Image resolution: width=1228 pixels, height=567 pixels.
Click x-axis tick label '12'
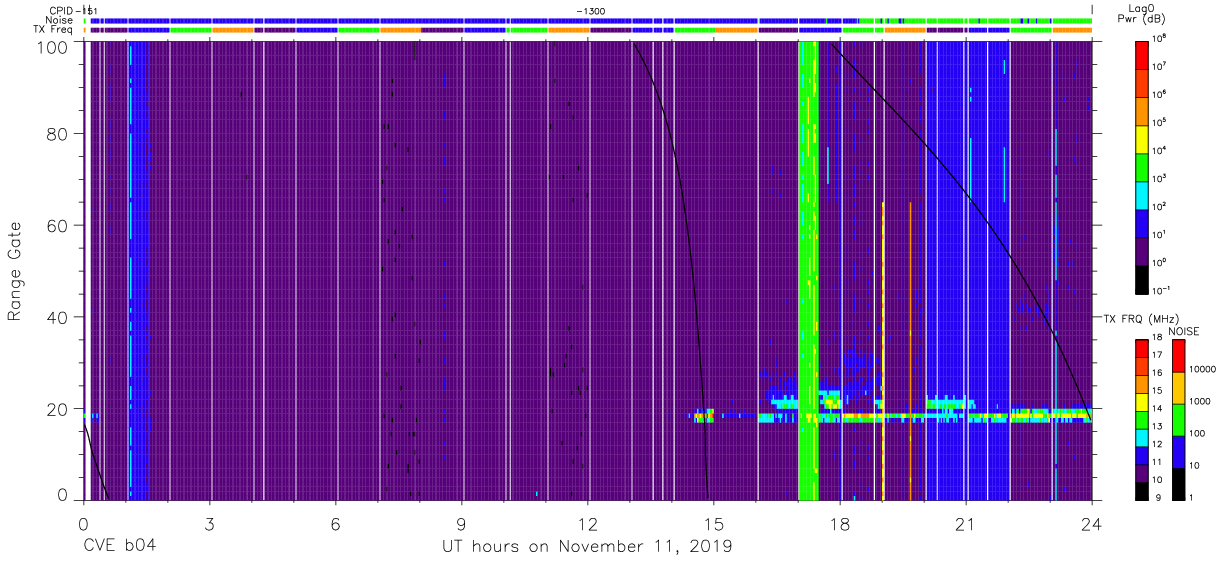click(587, 523)
